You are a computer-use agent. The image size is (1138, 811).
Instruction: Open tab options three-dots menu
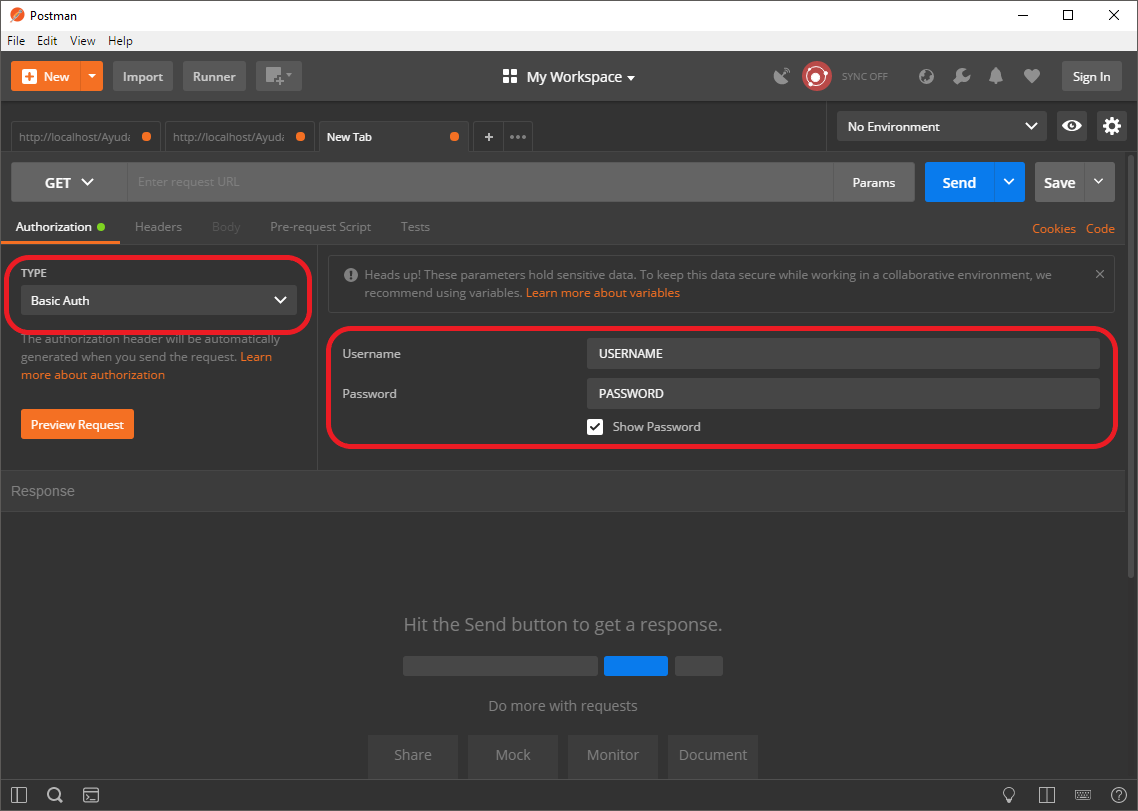click(517, 136)
